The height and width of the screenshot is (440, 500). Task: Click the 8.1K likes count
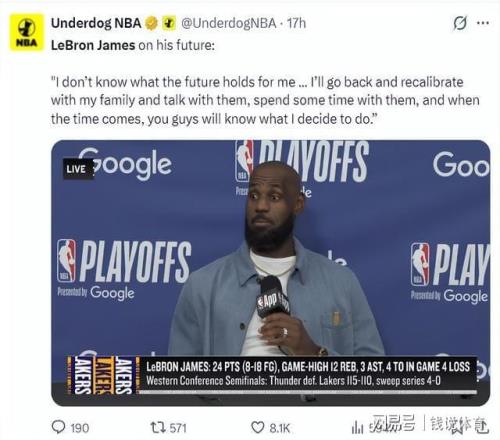[279, 428]
